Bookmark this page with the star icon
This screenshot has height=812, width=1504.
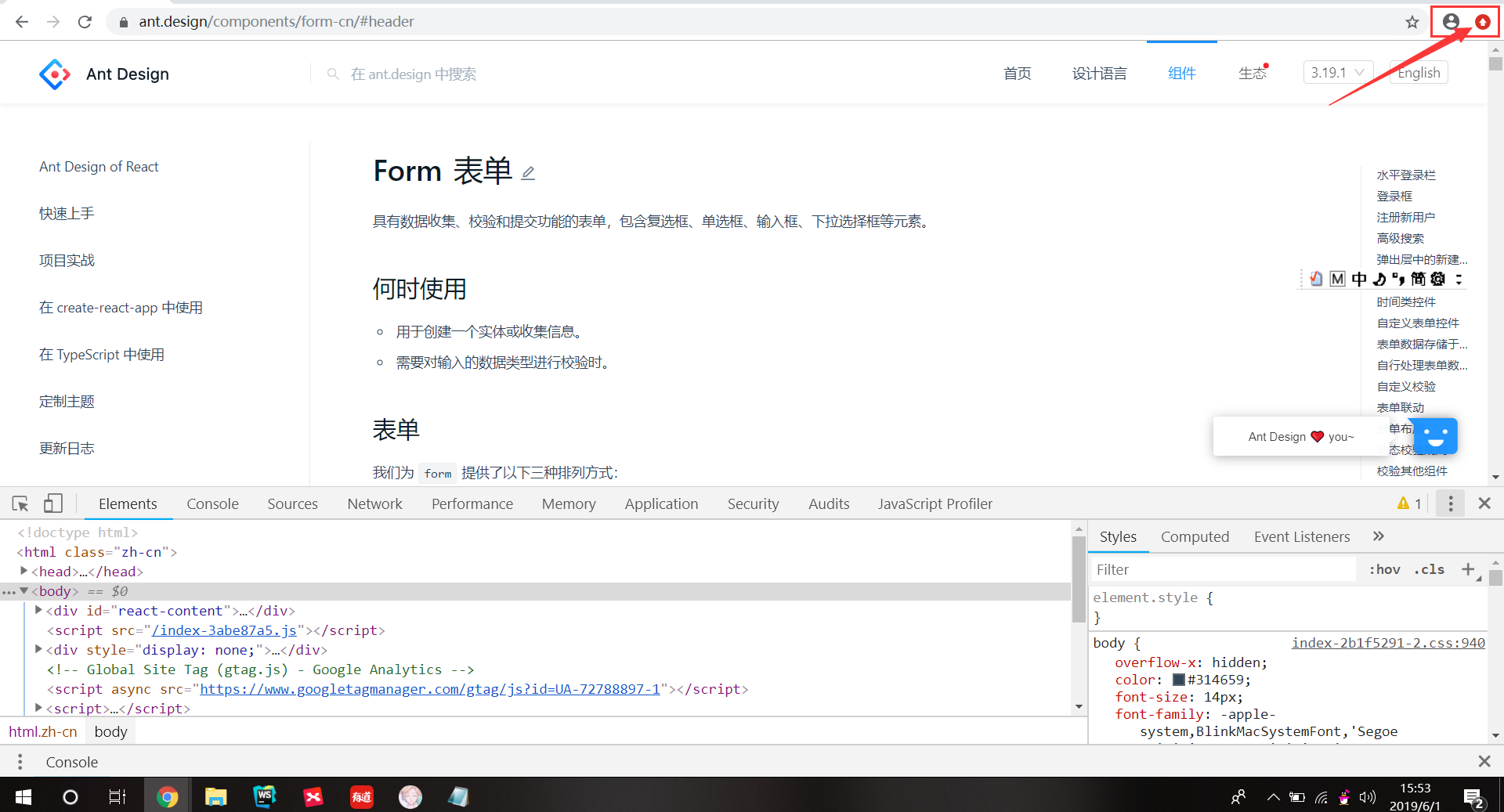(x=1412, y=22)
